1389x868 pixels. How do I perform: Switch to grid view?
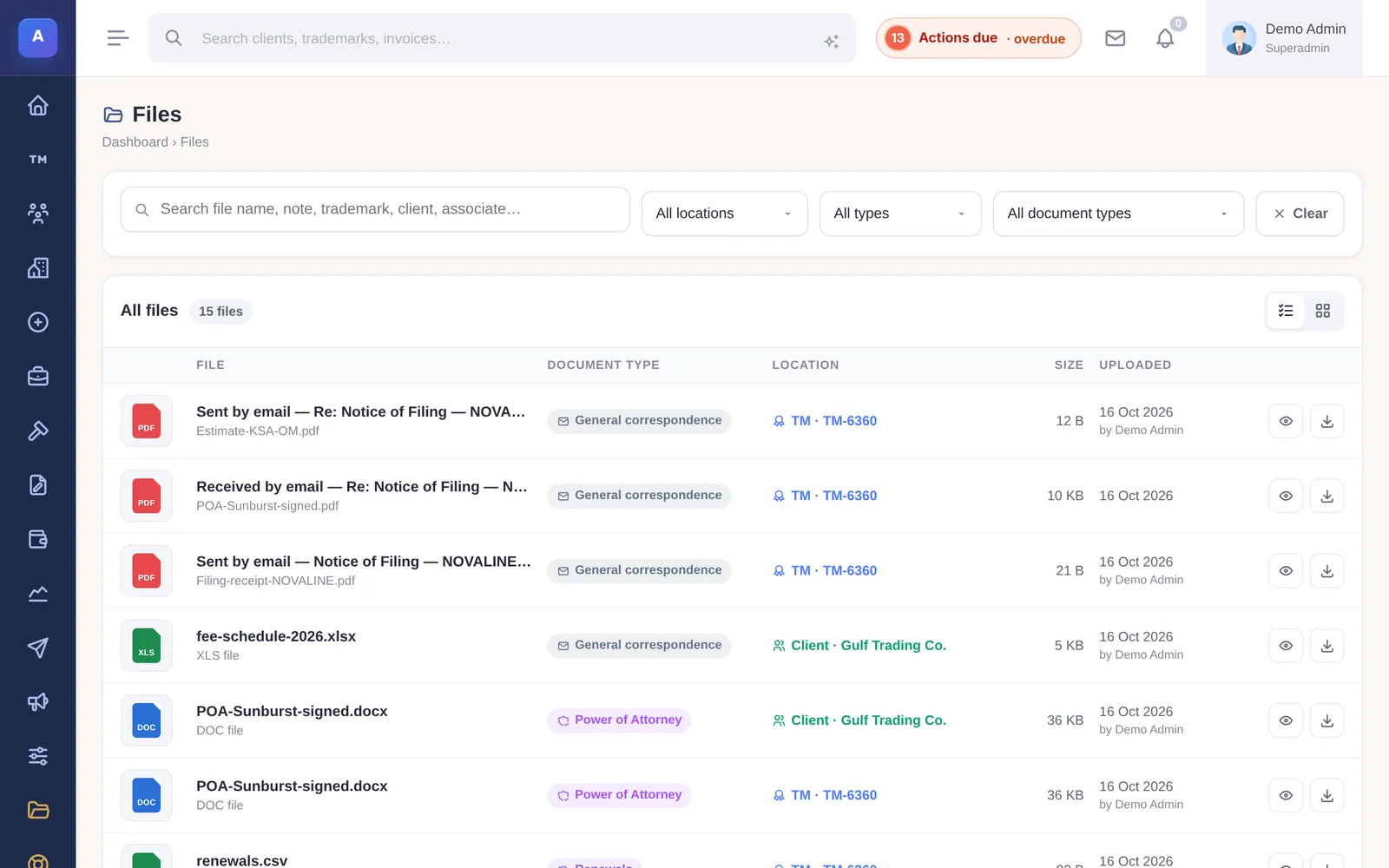click(x=1323, y=311)
